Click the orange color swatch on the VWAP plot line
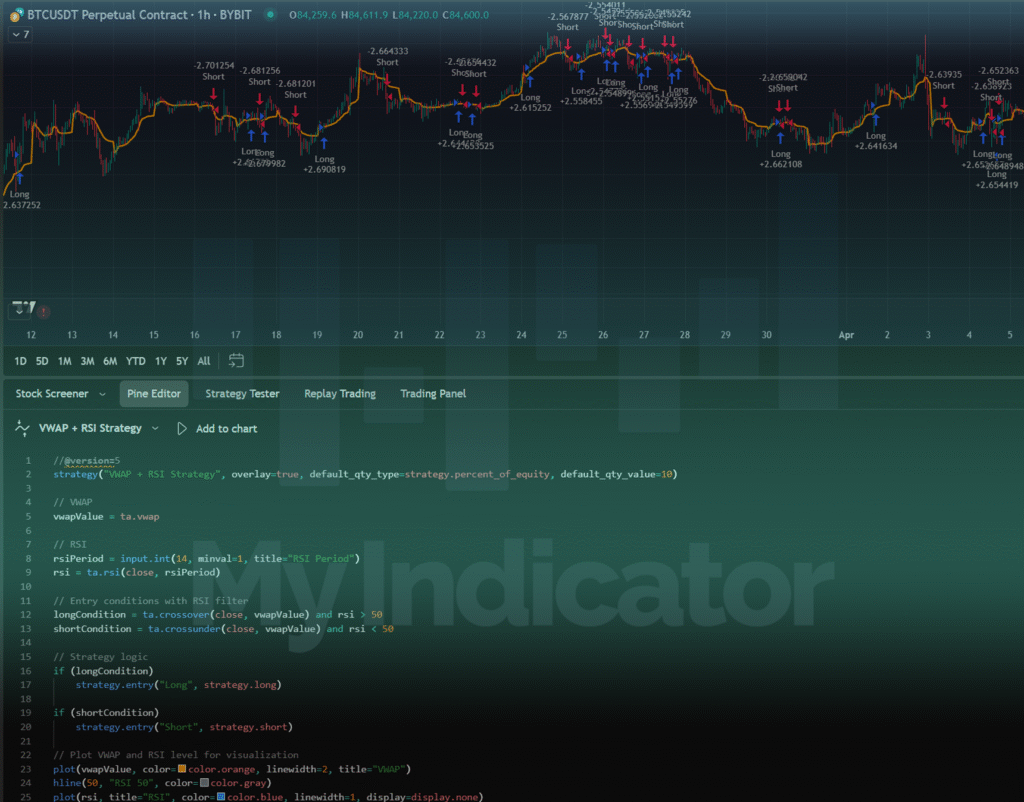The image size is (1024, 802). [x=180, y=769]
